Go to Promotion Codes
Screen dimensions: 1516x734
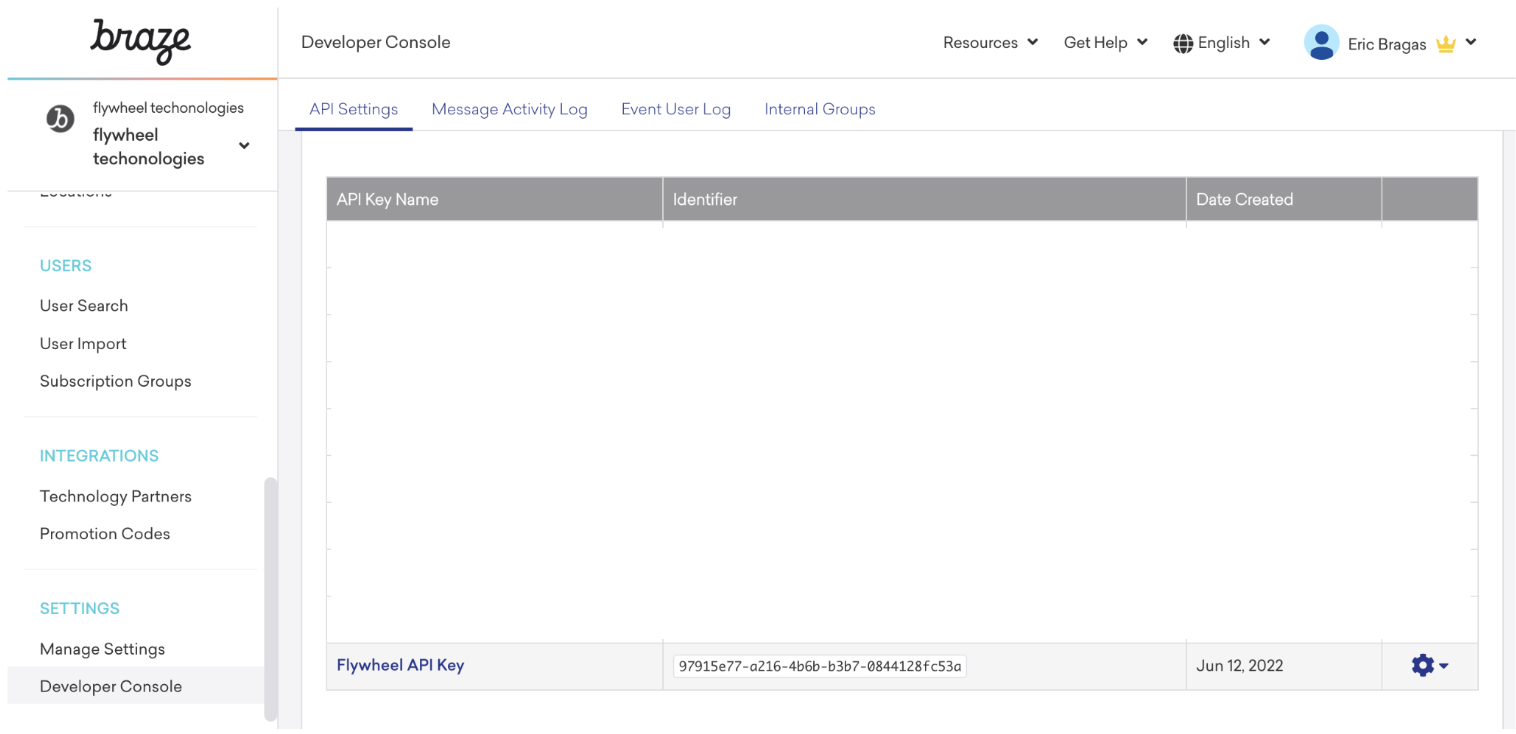pos(105,534)
